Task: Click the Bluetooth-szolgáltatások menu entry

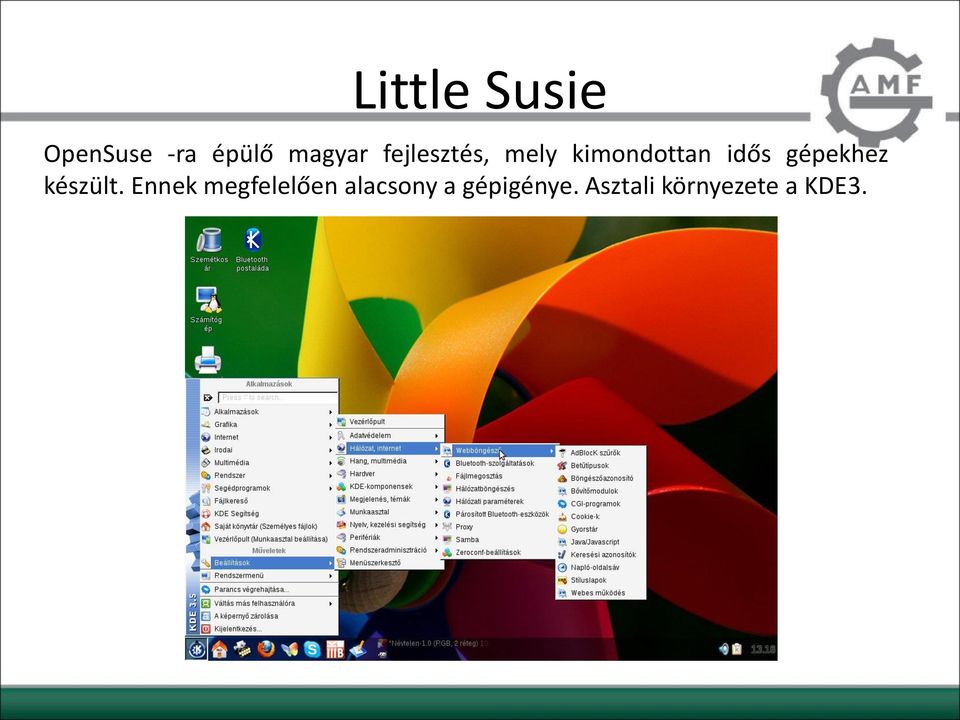Action: pos(498,463)
